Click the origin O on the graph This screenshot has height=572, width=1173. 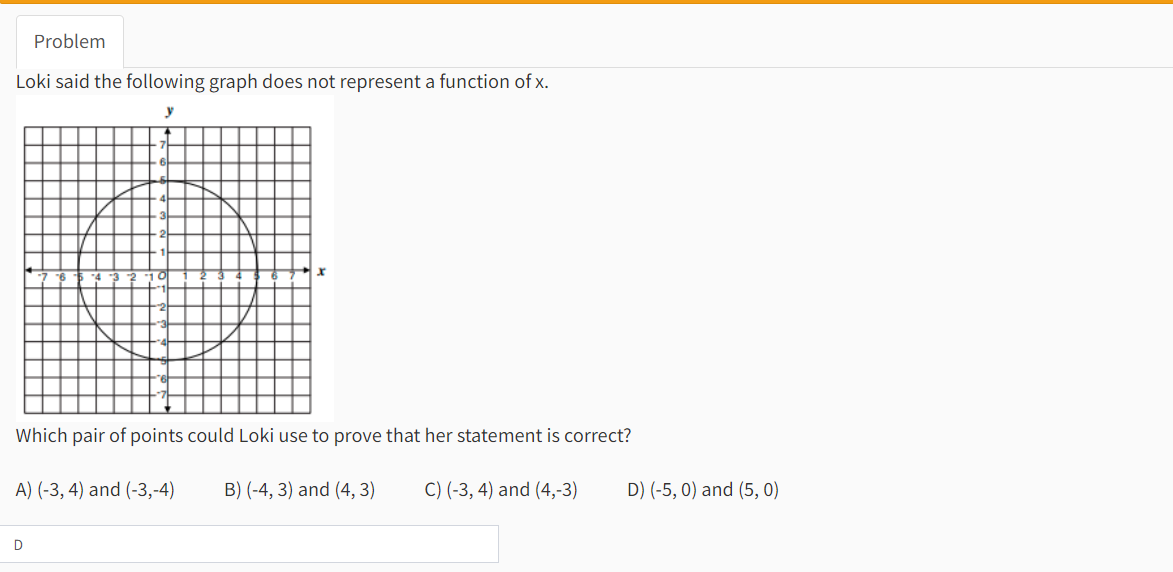tap(162, 276)
